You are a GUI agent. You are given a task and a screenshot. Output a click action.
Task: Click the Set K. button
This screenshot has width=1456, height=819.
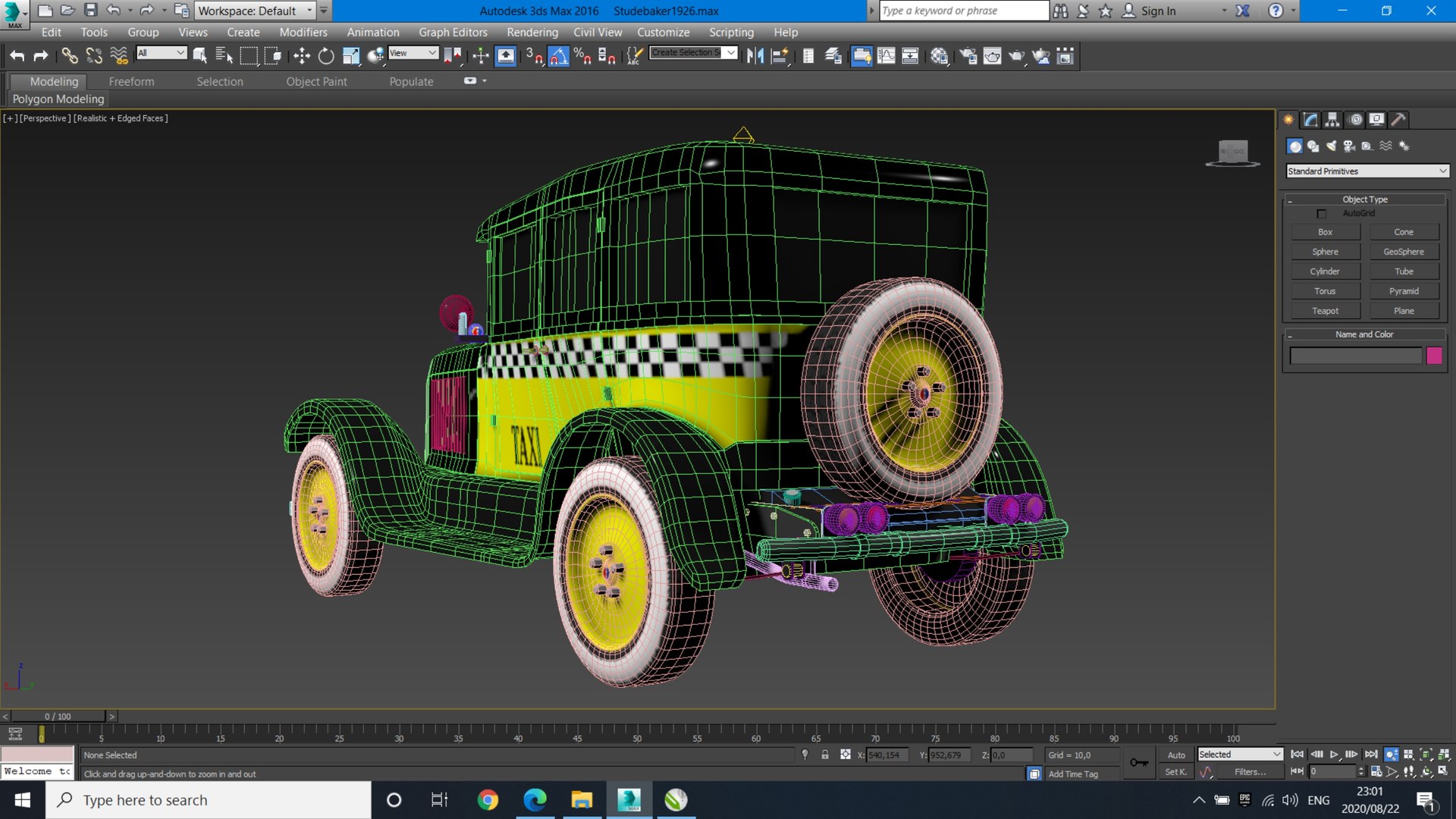1176,772
